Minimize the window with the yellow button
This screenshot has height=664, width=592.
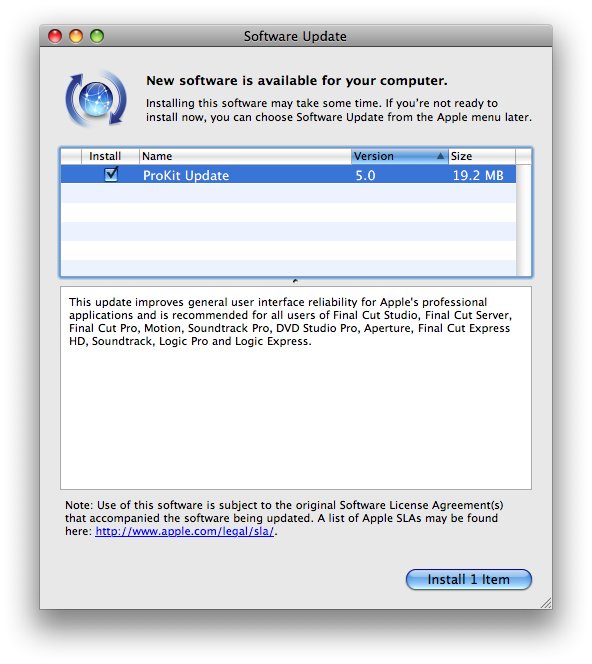click(x=76, y=36)
